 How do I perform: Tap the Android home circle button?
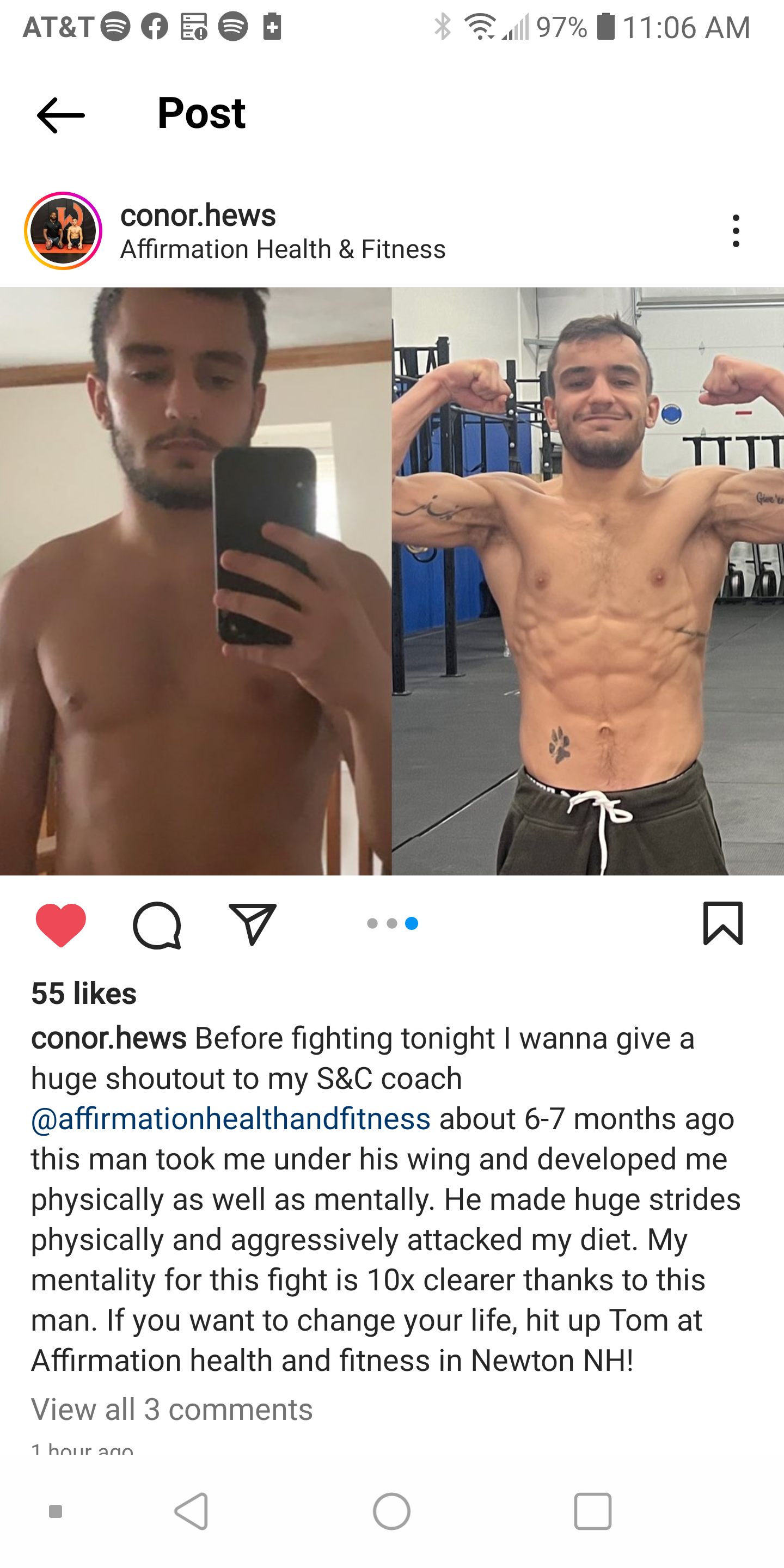tap(392, 1511)
